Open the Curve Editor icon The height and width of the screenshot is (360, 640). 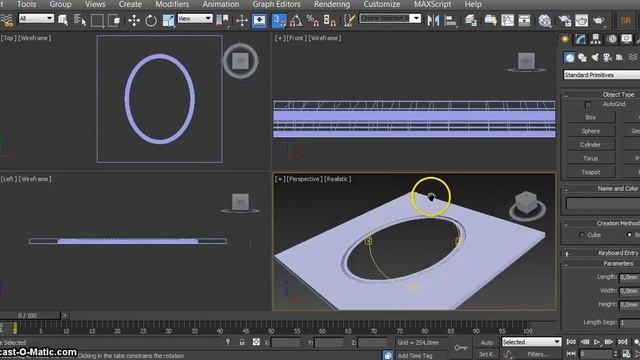click(x=507, y=20)
